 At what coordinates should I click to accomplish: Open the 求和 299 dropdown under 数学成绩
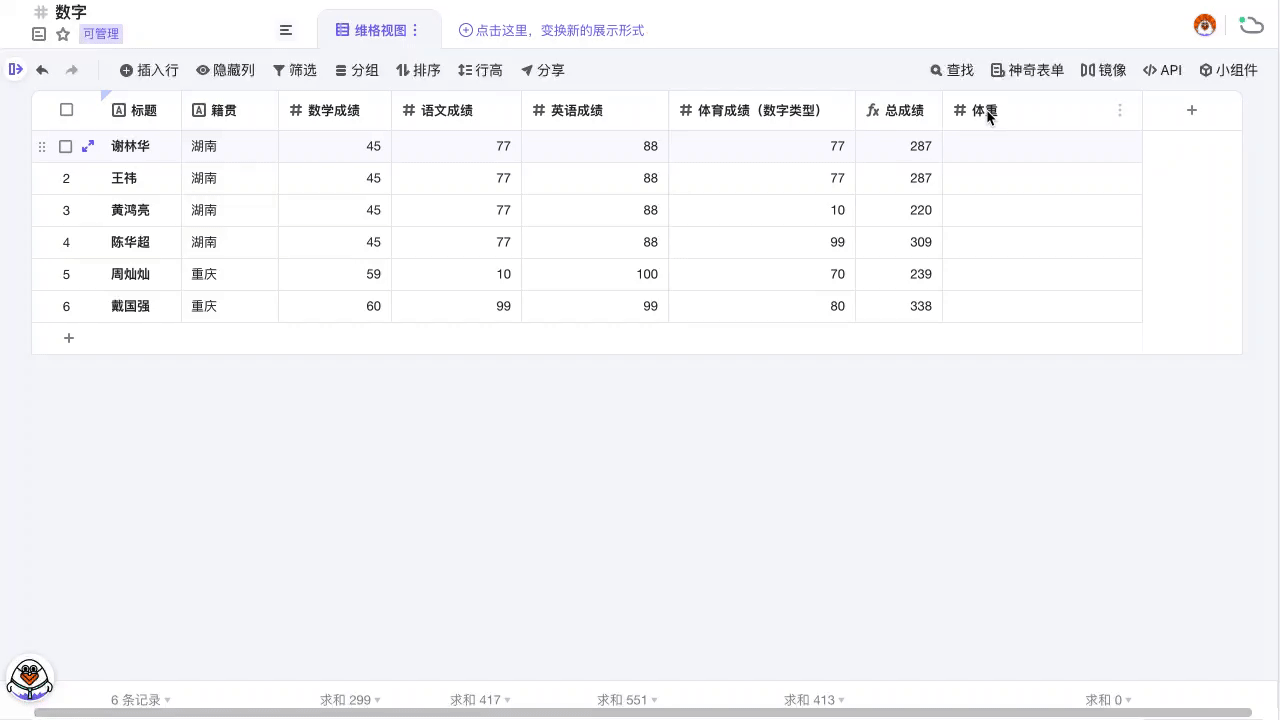click(x=348, y=699)
